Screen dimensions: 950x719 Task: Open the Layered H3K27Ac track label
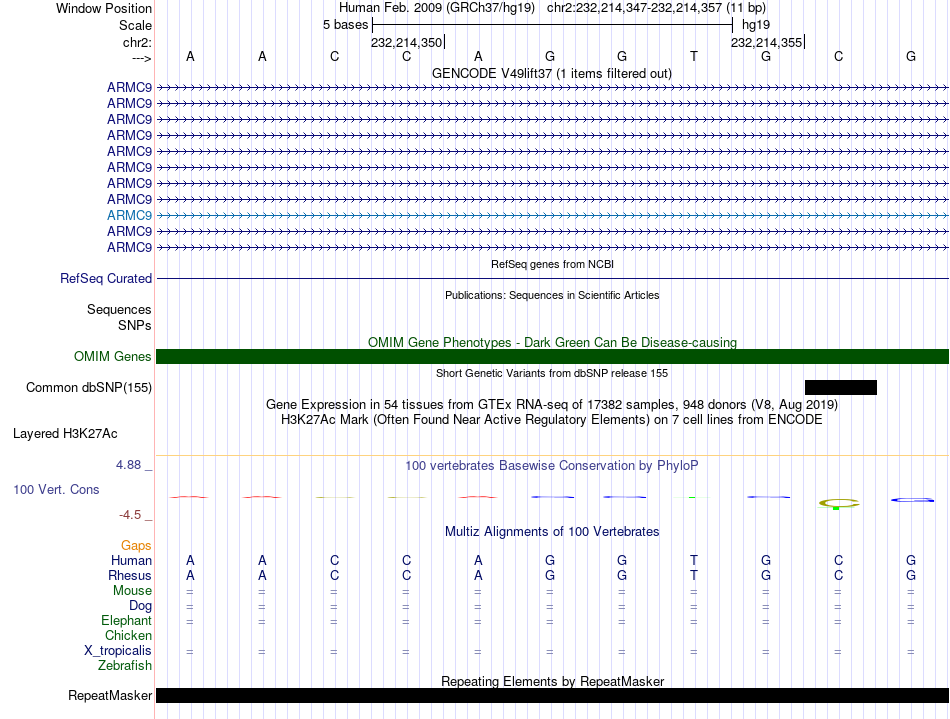click(65, 434)
